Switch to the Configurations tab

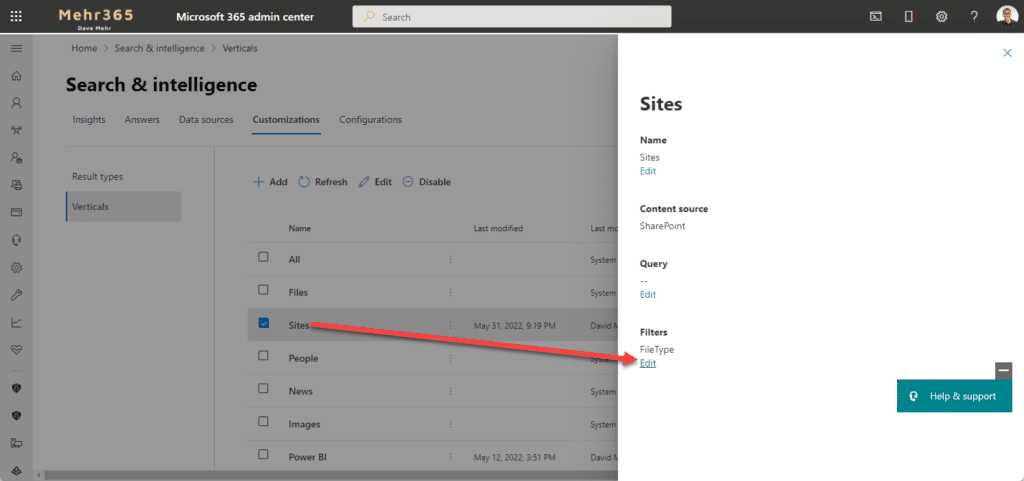point(370,119)
